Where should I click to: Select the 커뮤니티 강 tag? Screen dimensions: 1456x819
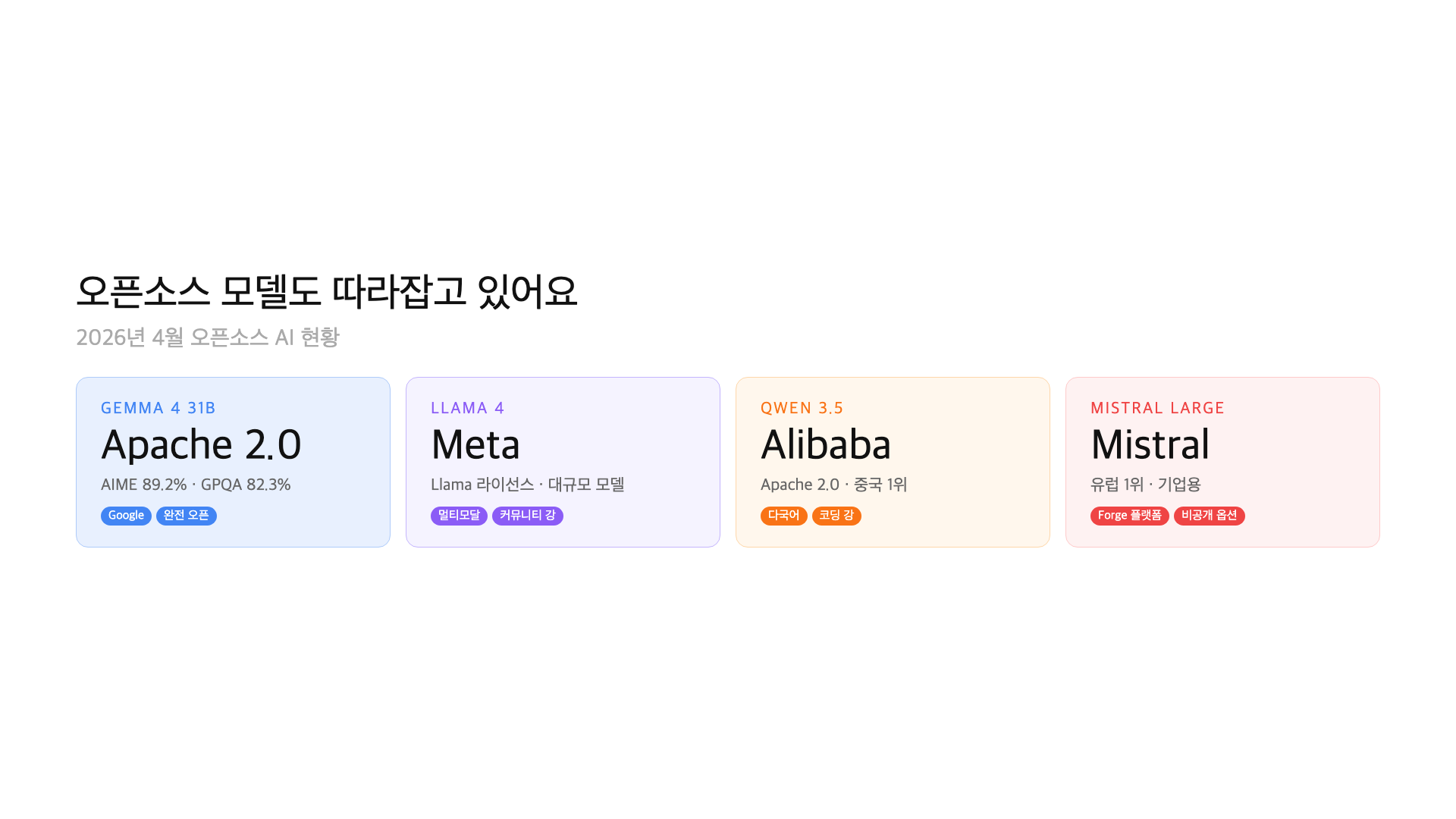point(528,516)
